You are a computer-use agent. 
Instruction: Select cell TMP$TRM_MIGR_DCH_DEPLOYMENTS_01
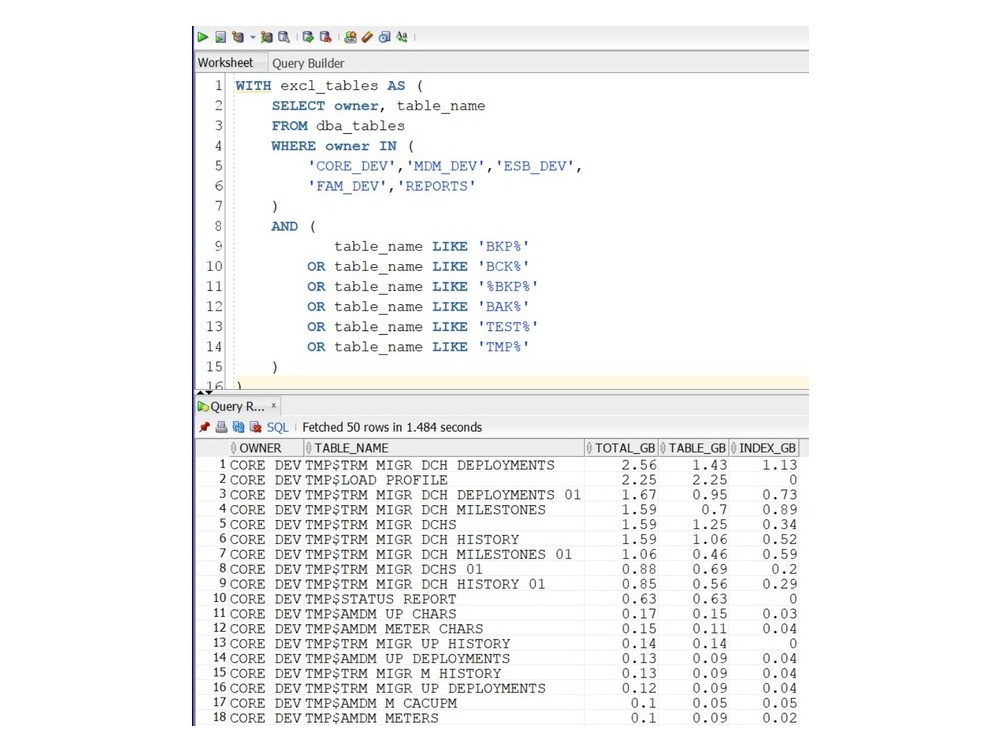click(443, 495)
